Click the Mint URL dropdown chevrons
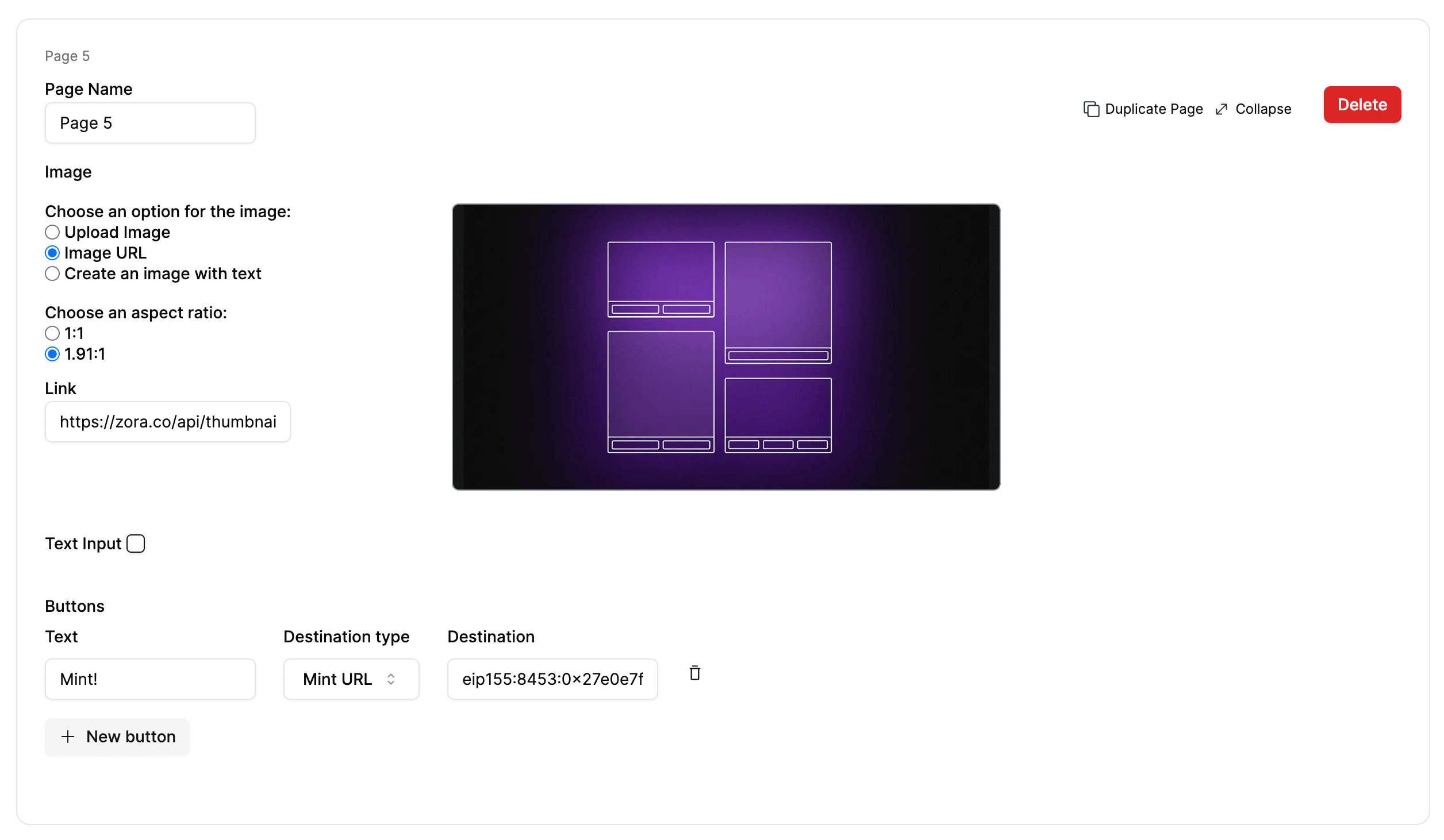Screen dimensions: 1444x840 (391, 679)
